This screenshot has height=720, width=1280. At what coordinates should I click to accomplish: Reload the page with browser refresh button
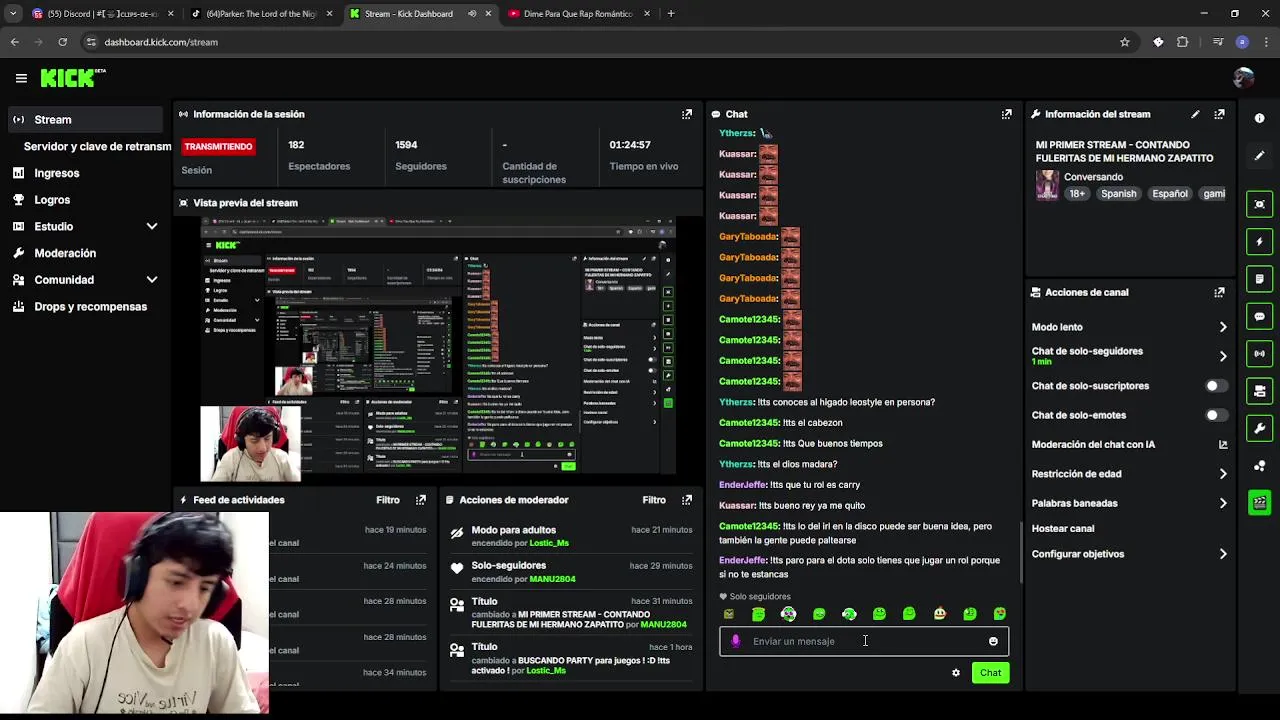[x=62, y=42]
